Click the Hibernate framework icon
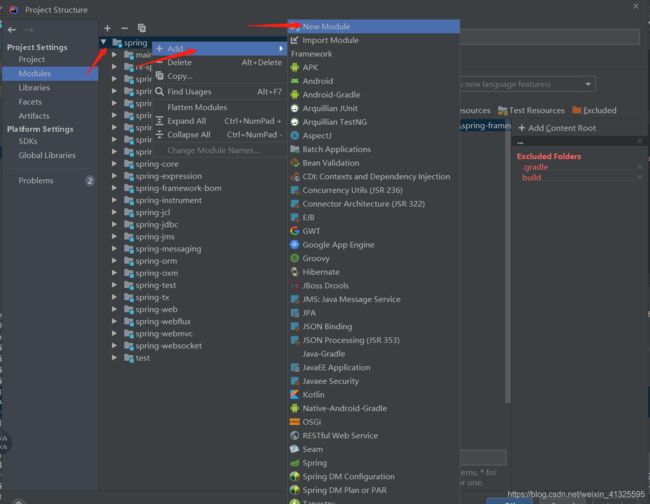 [295, 272]
